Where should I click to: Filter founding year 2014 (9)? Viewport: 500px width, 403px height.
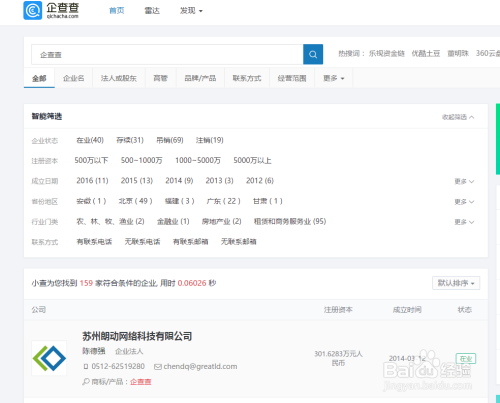179,181
